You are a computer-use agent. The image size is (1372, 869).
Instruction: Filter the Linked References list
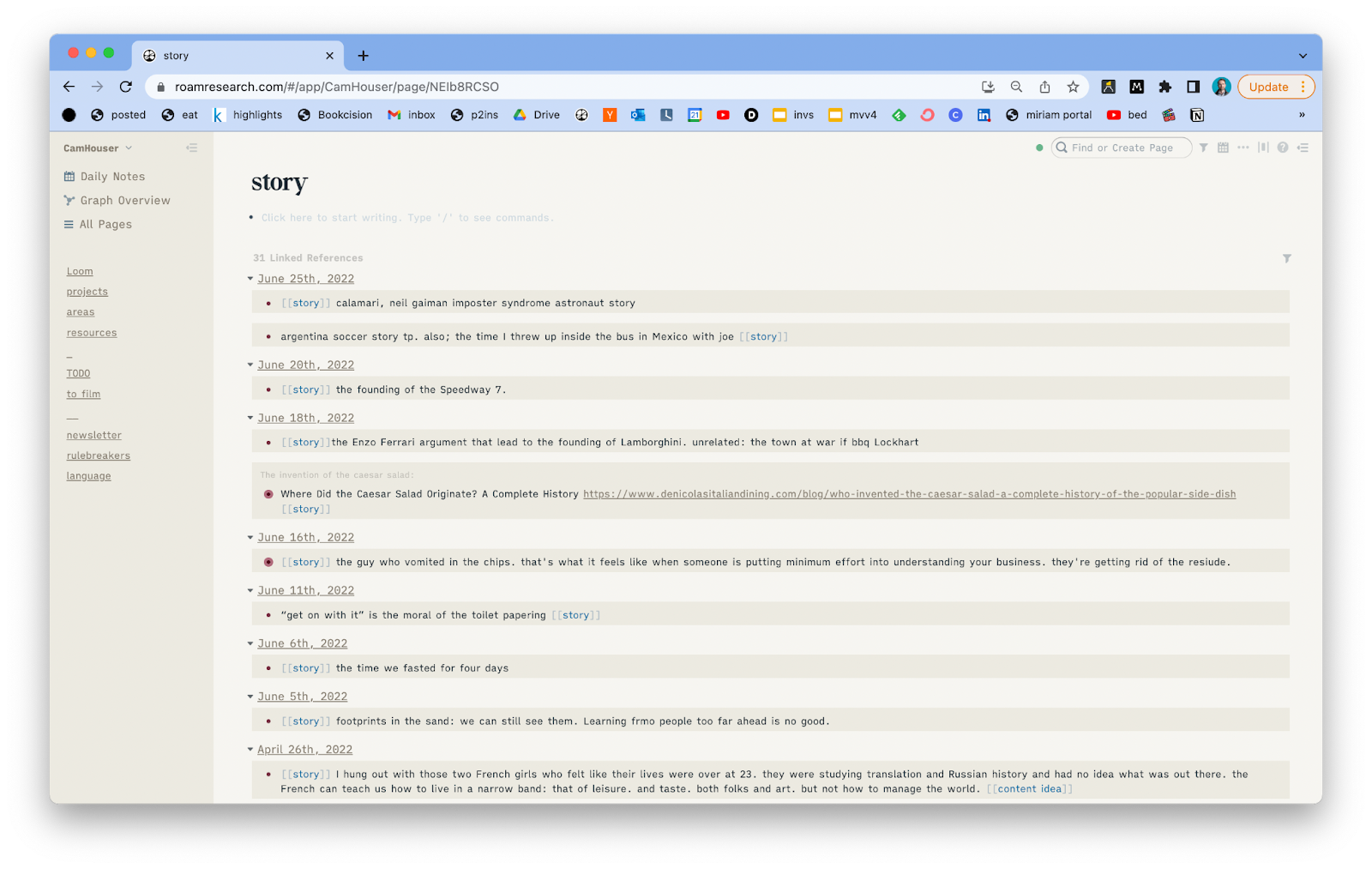(x=1286, y=258)
